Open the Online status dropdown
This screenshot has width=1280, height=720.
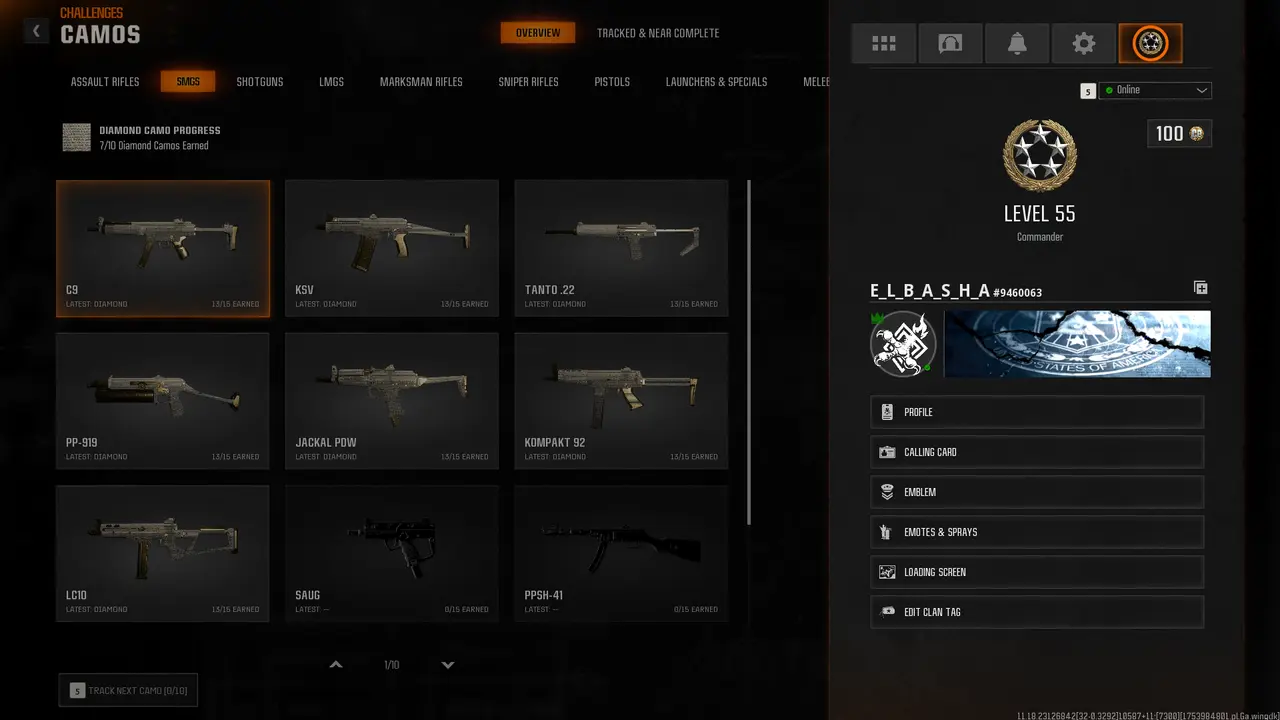(x=1155, y=90)
